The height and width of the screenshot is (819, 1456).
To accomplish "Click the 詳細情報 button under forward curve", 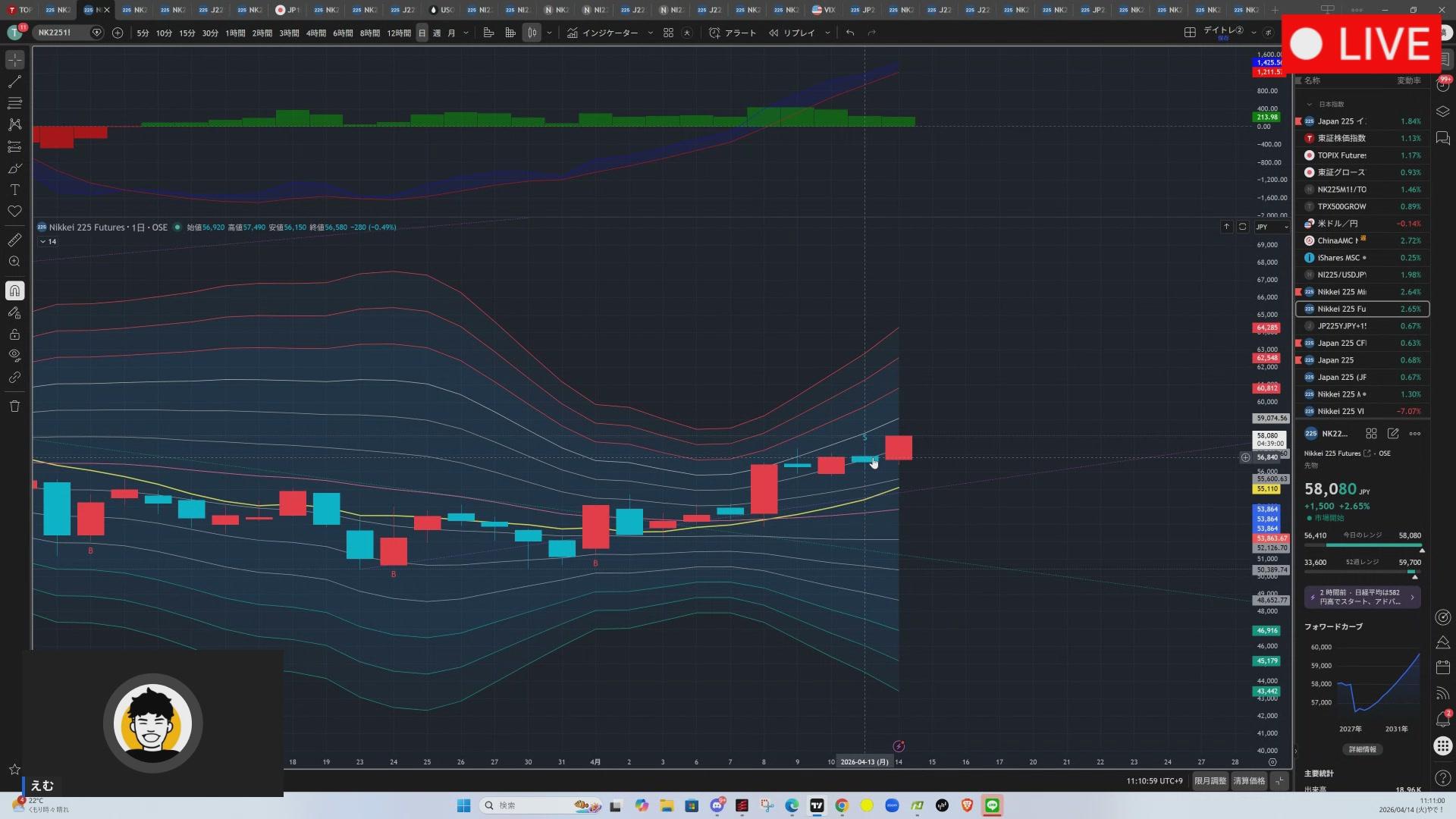I will pos(1362,749).
